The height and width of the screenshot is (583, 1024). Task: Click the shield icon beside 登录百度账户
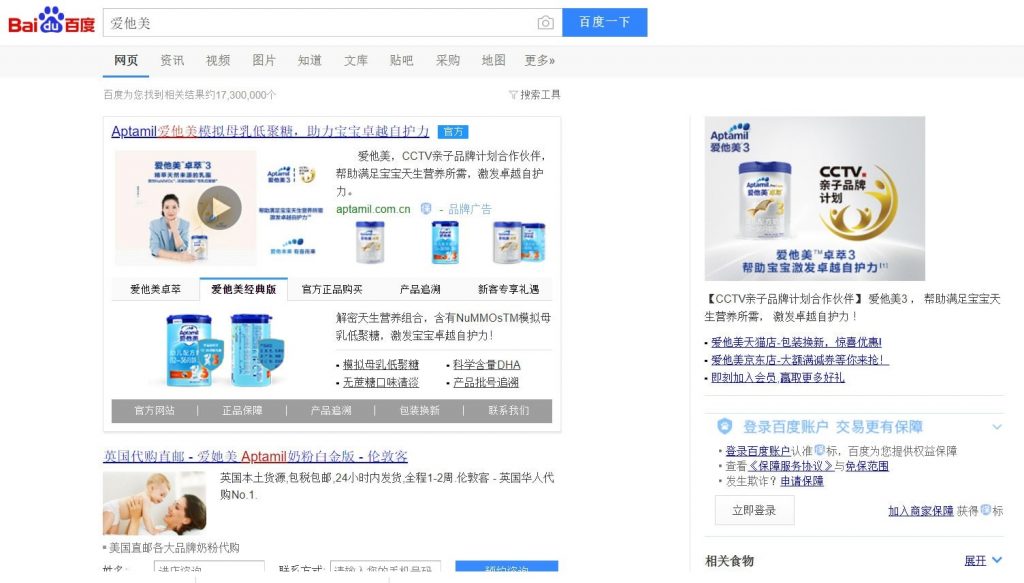pos(724,426)
